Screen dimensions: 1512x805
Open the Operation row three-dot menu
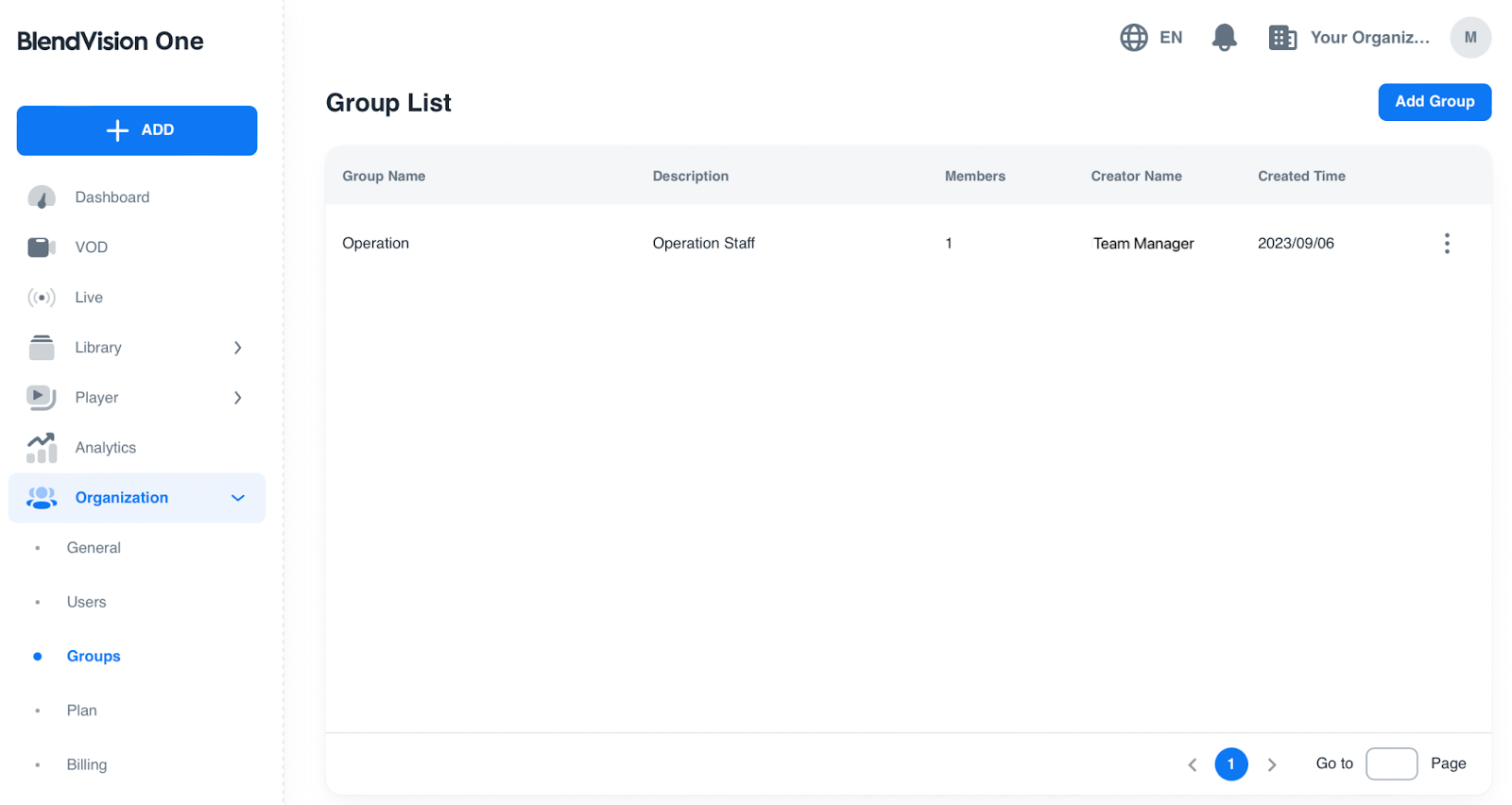1446,244
